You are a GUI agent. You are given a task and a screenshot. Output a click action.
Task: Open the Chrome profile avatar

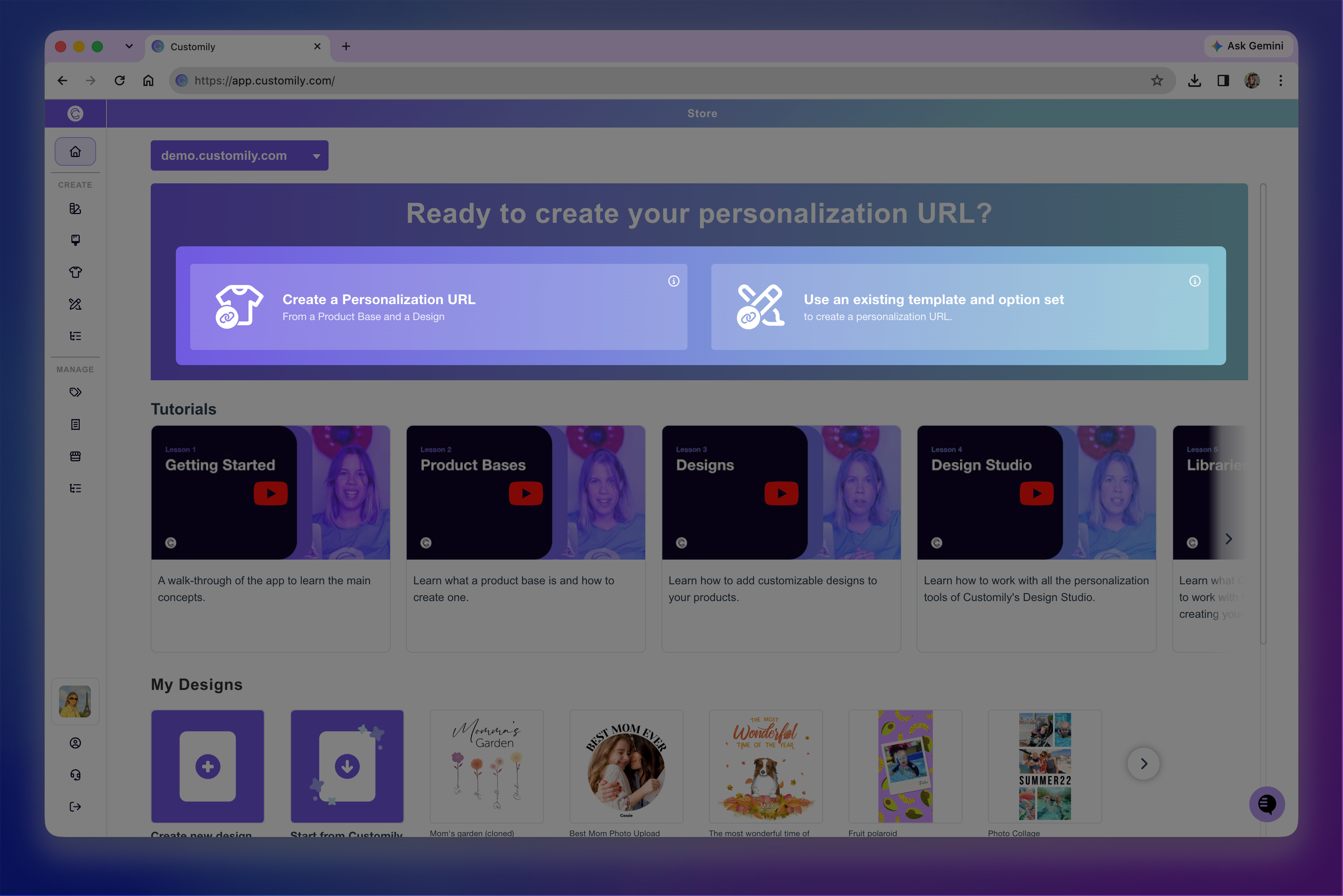[x=1252, y=81]
